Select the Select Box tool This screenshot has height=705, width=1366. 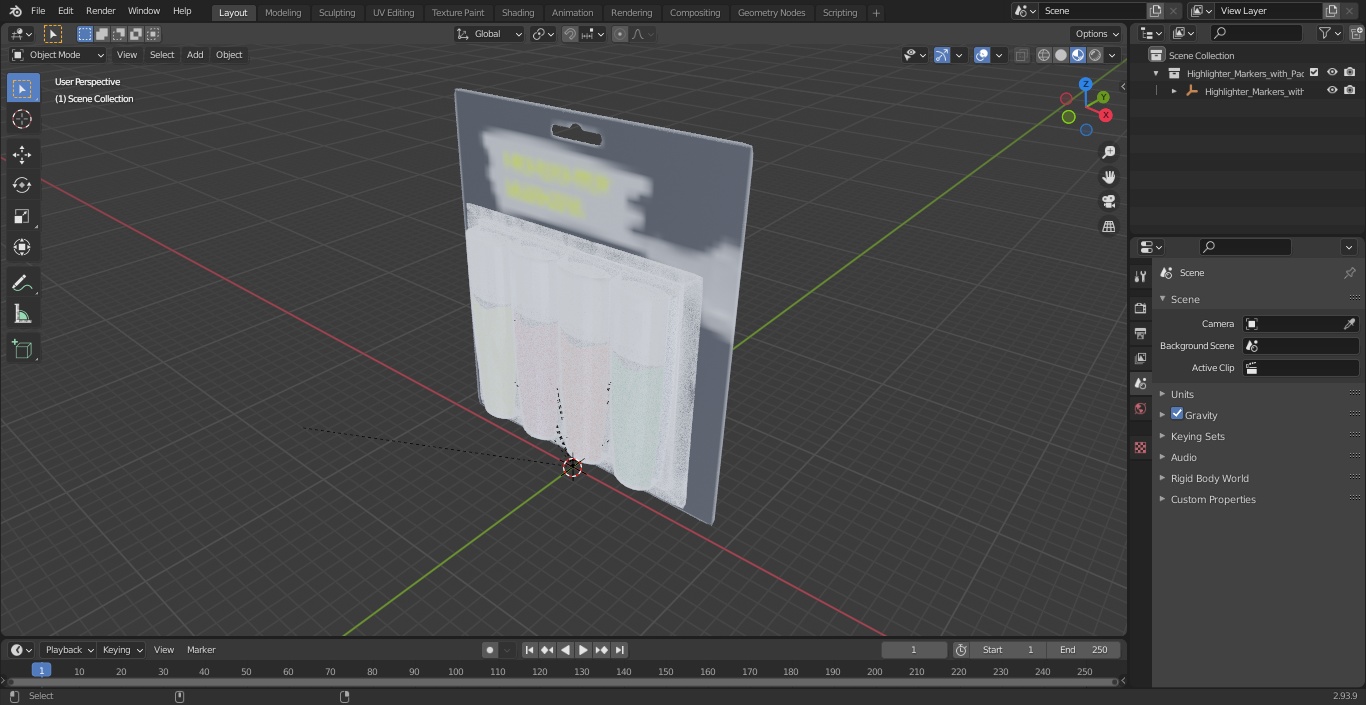22,88
